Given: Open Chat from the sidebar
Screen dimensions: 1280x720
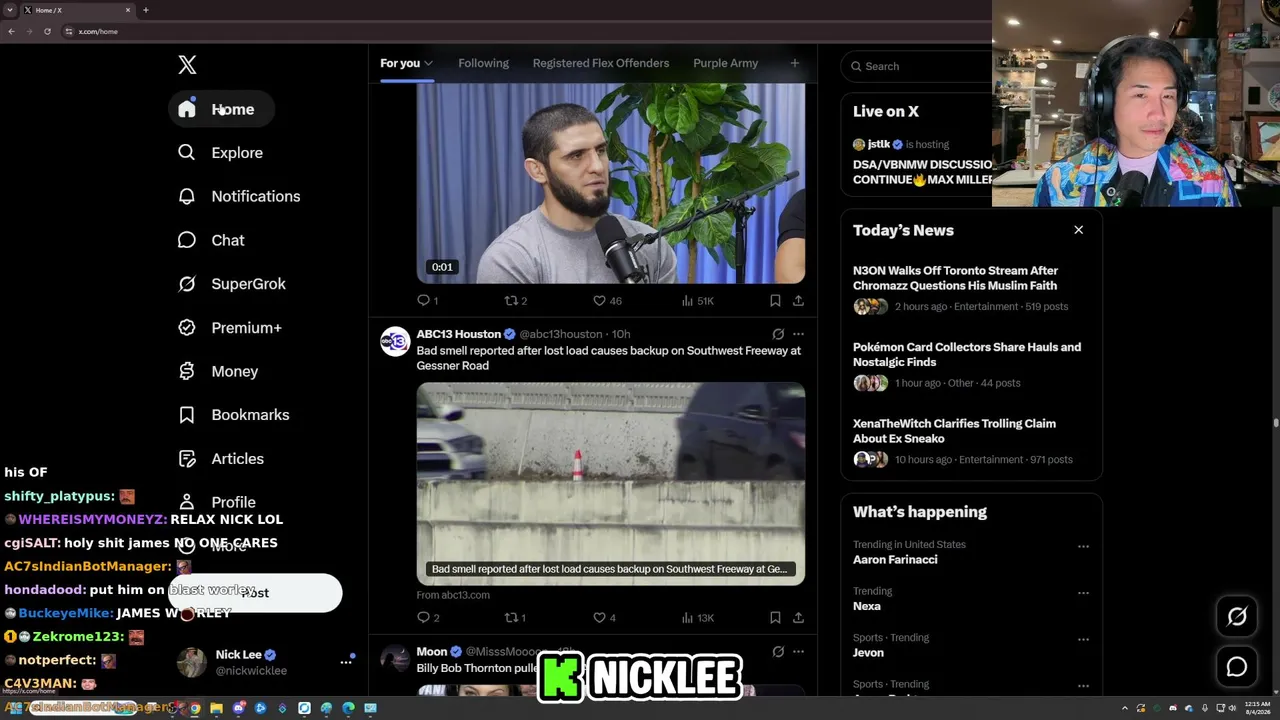Looking at the screenshot, I should coord(211,240).
